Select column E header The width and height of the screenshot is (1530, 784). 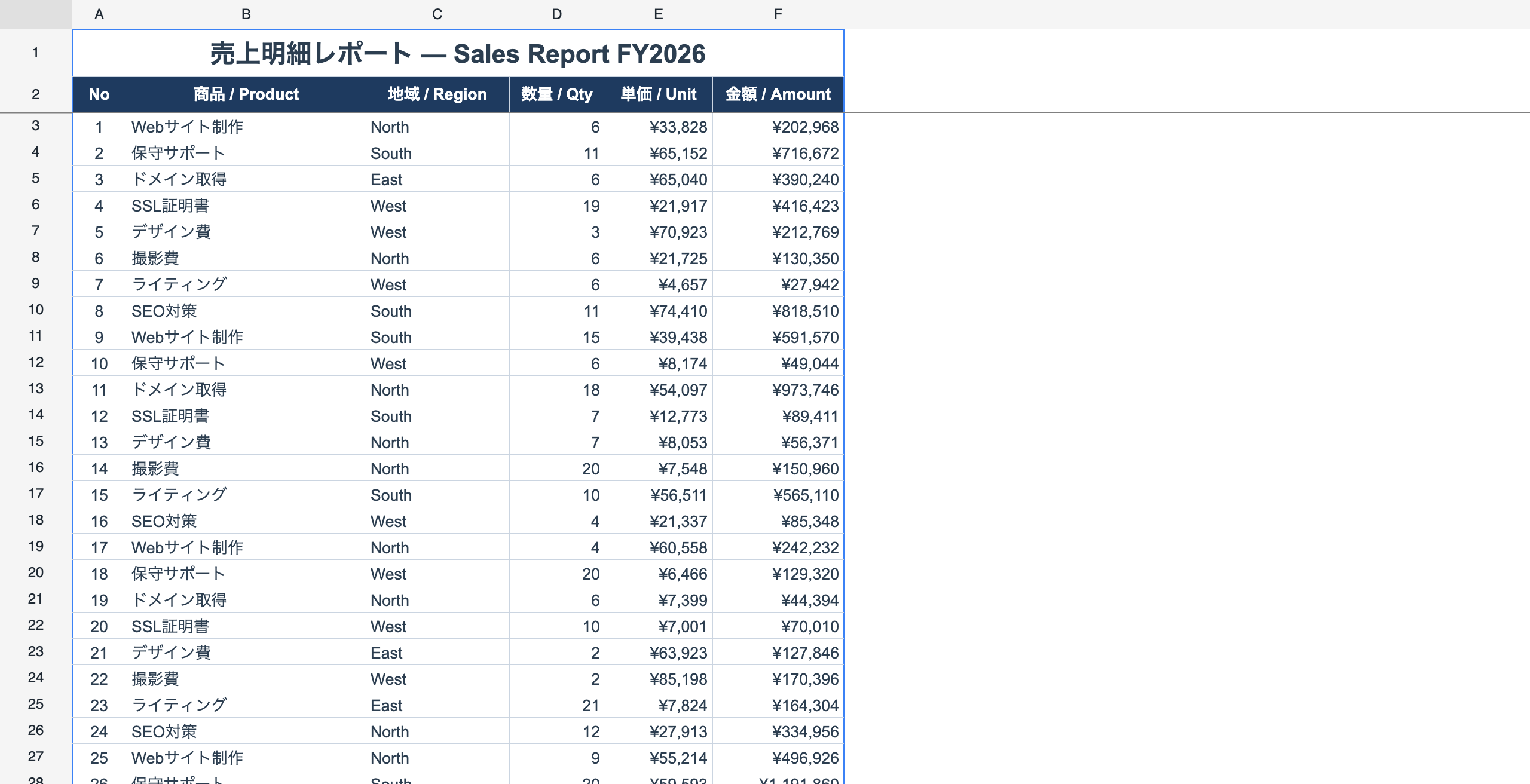[x=659, y=14]
